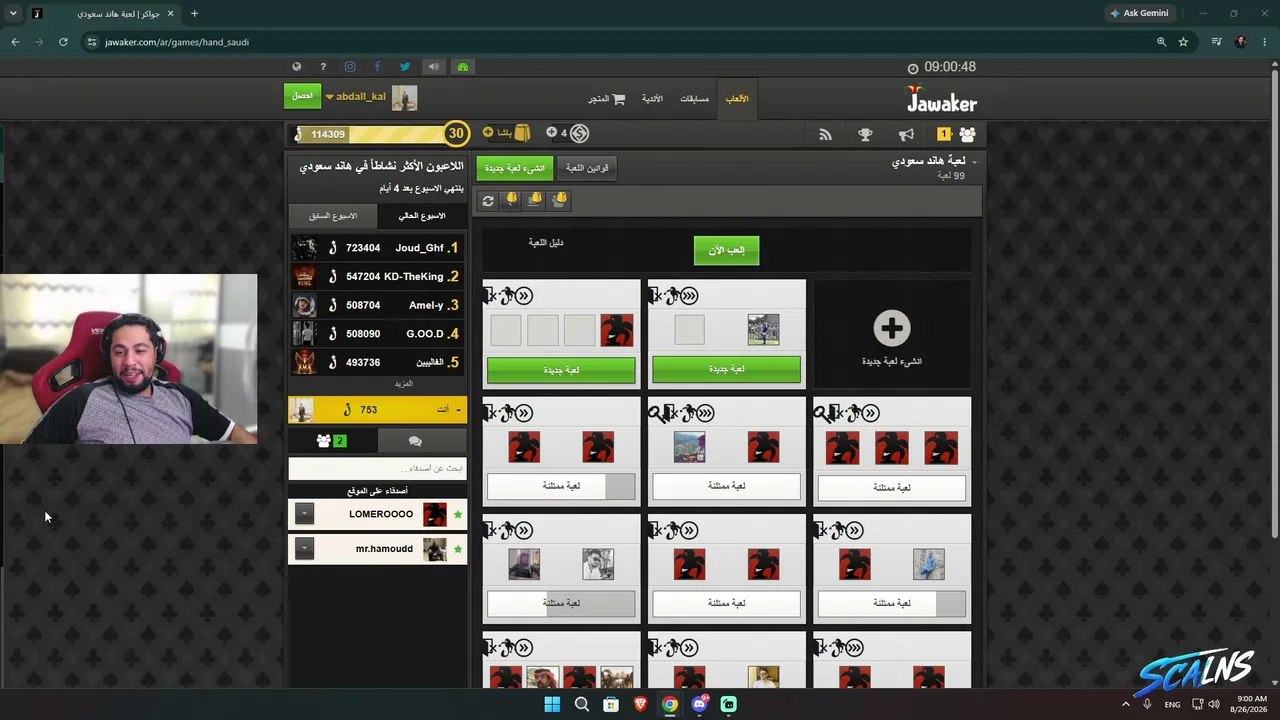Select the الاسبوع السابق tab
The height and width of the screenshot is (720, 1280).
333,216
